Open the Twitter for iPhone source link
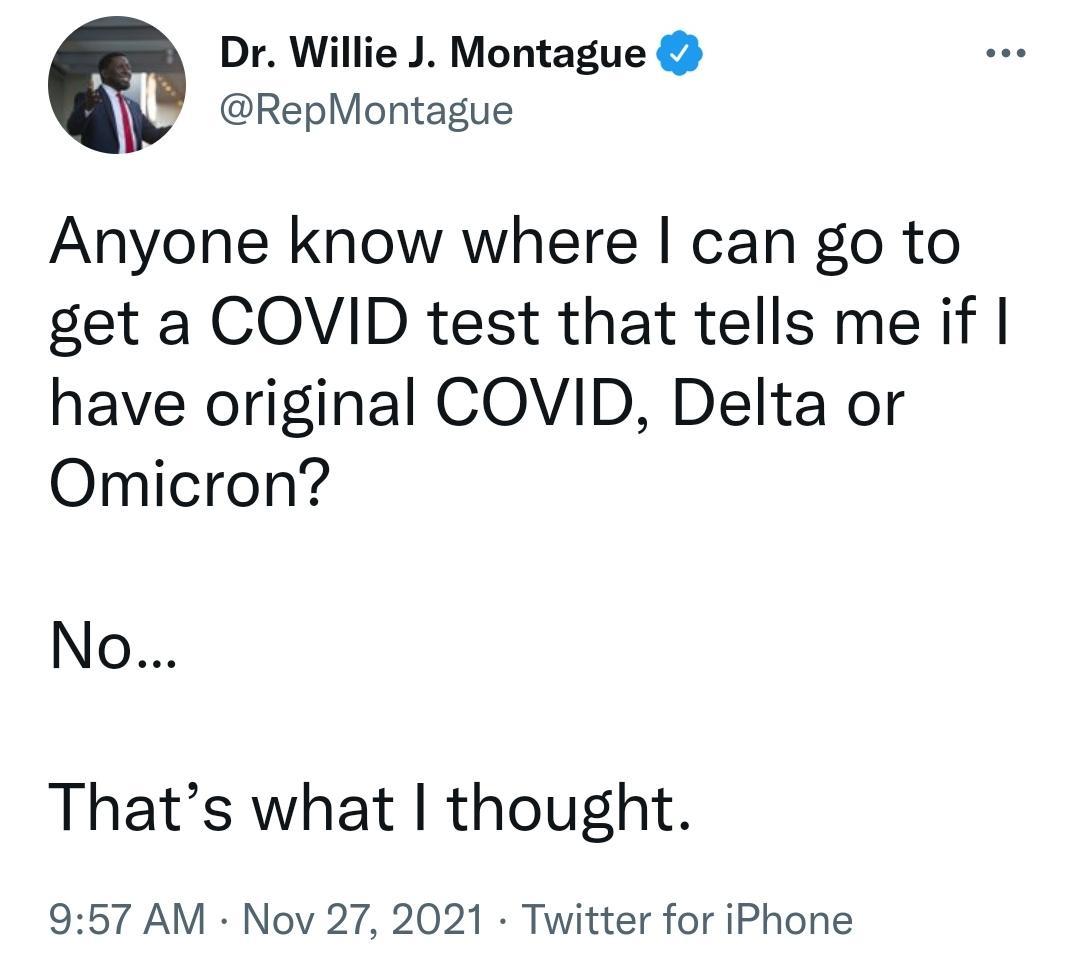The image size is (1080, 955). coord(687,919)
